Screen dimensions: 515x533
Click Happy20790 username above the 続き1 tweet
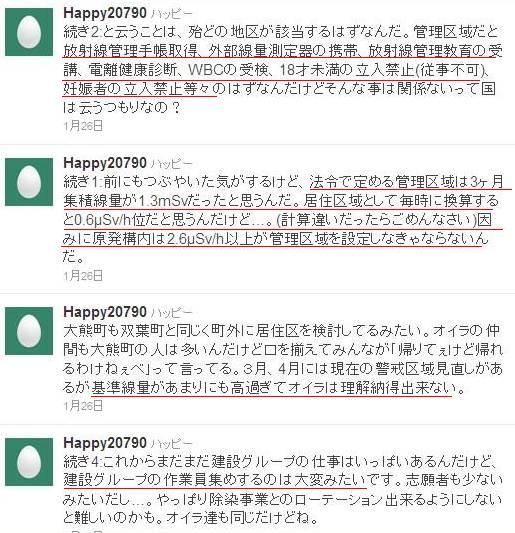pyautogui.click(x=105, y=163)
